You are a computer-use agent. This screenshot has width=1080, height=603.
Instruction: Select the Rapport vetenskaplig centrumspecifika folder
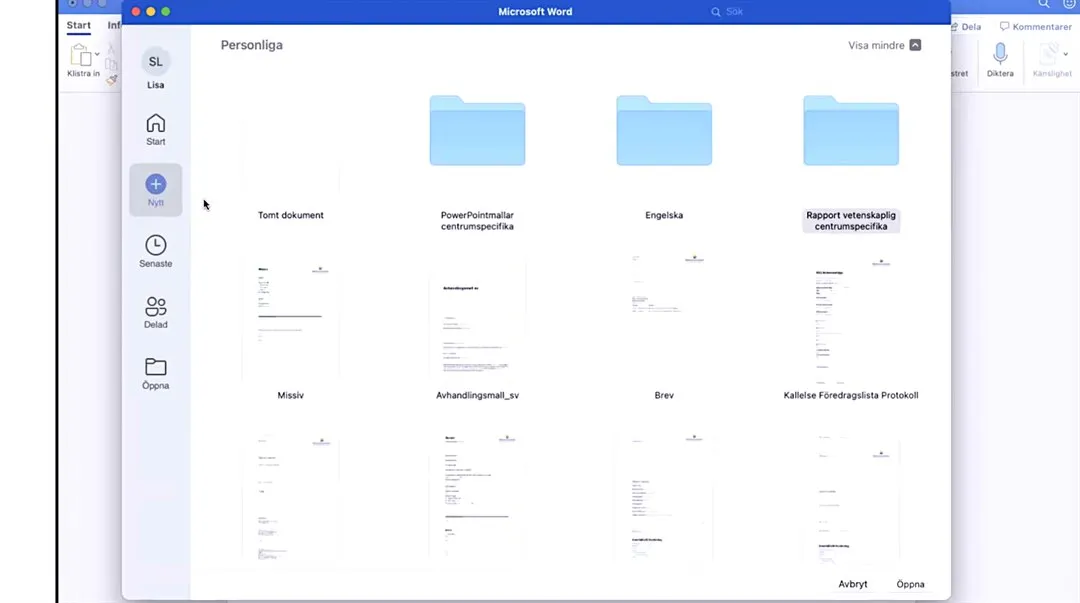pyautogui.click(x=851, y=131)
